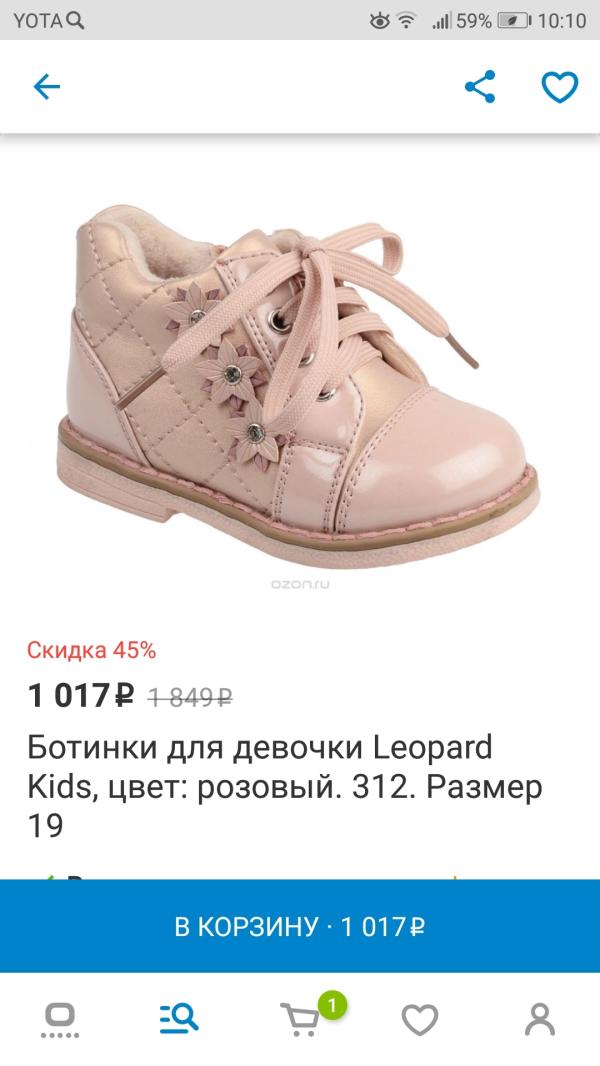Image resolution: width=600 pixels, height=1066 pixels.
Task: Tap the back arrow icon
Action: coord(47,87)
